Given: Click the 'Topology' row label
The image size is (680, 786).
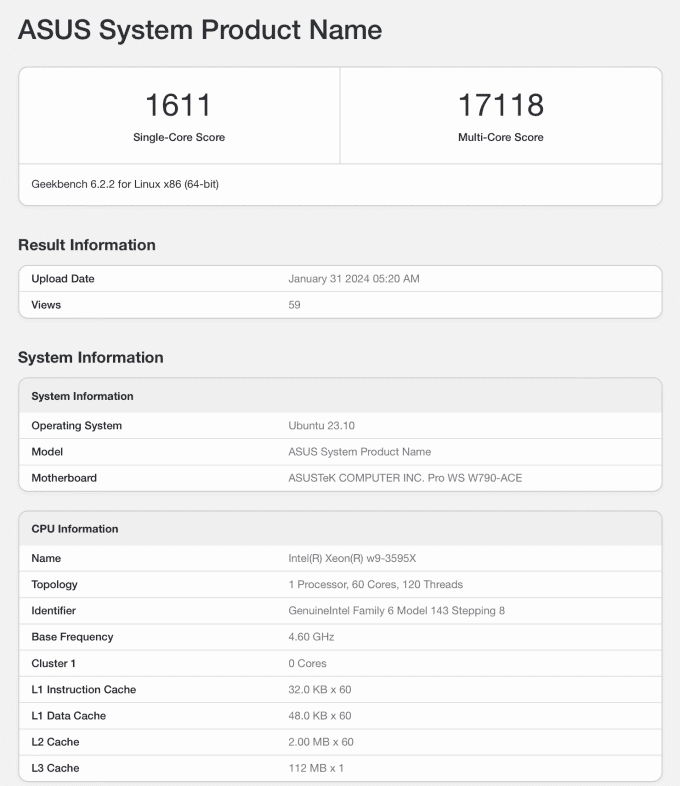Looking at the screenshot, I should [55, 584].
